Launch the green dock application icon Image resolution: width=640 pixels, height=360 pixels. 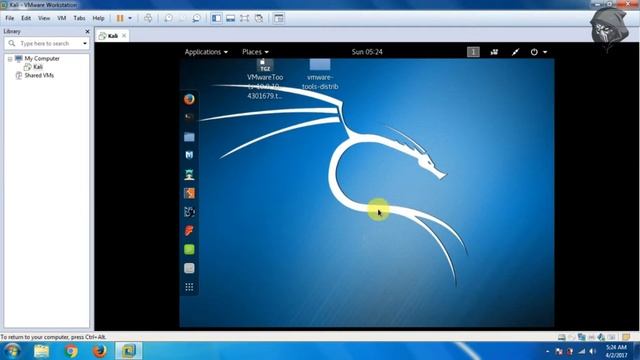[189, 249]
